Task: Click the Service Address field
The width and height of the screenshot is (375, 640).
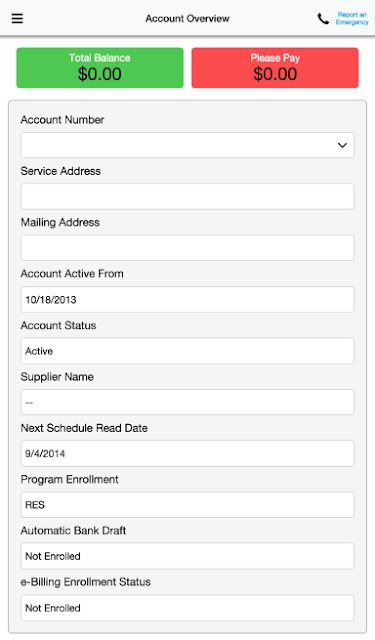Action: (x=187, y=196)
